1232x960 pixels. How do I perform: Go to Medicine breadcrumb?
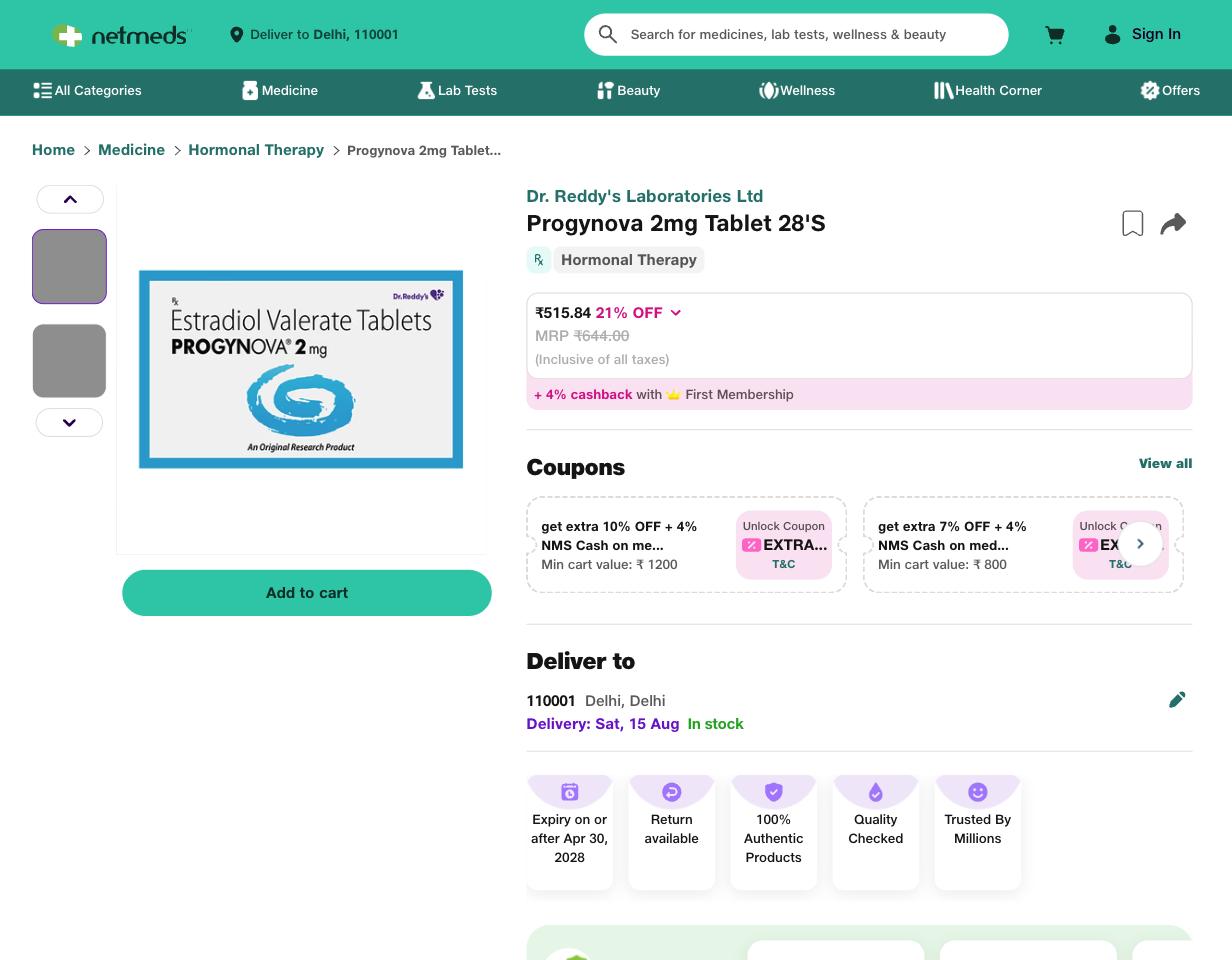point(131,150)
